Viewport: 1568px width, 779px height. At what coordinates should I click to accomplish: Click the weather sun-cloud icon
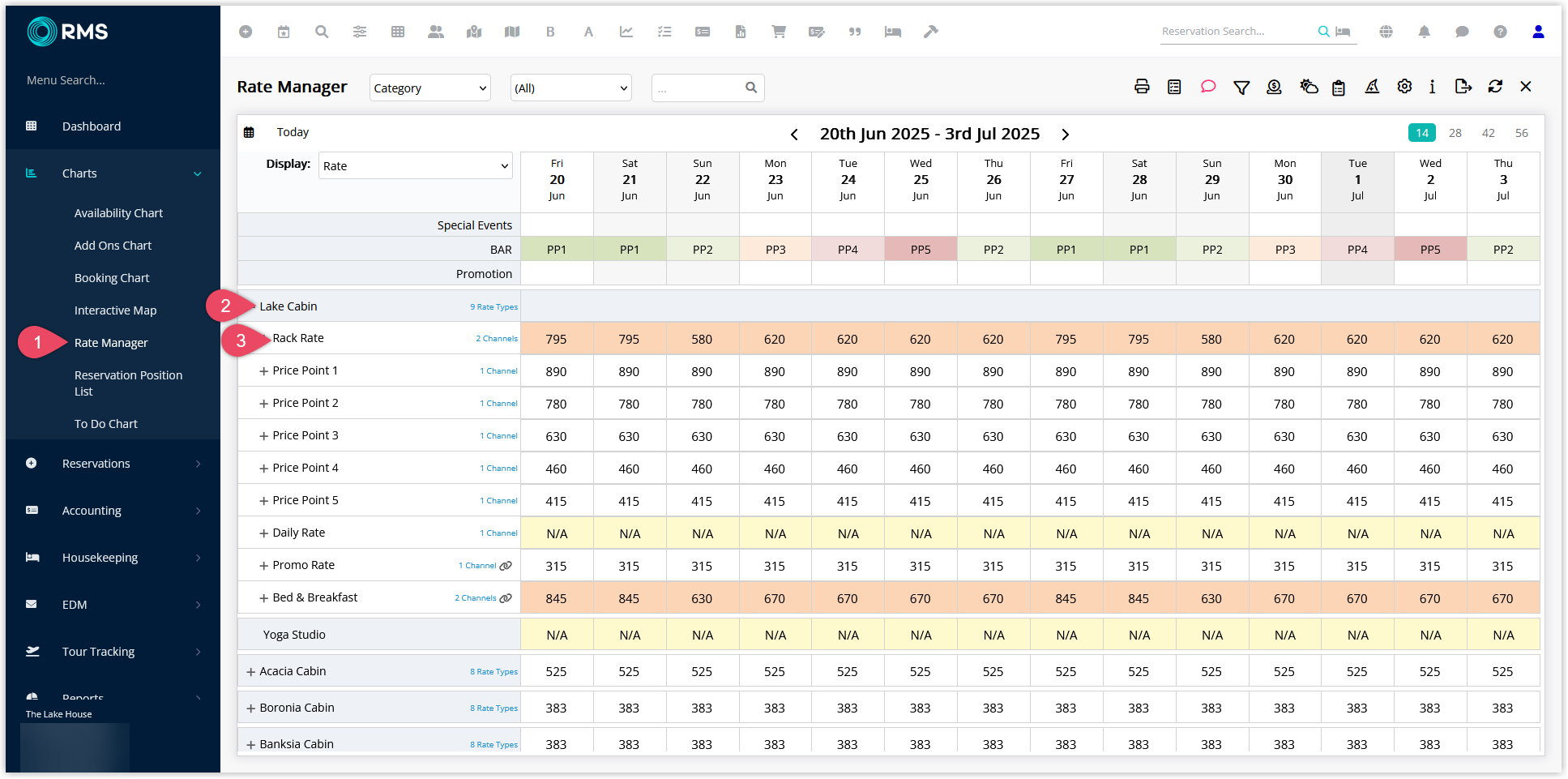click(x=1309, y=87)
